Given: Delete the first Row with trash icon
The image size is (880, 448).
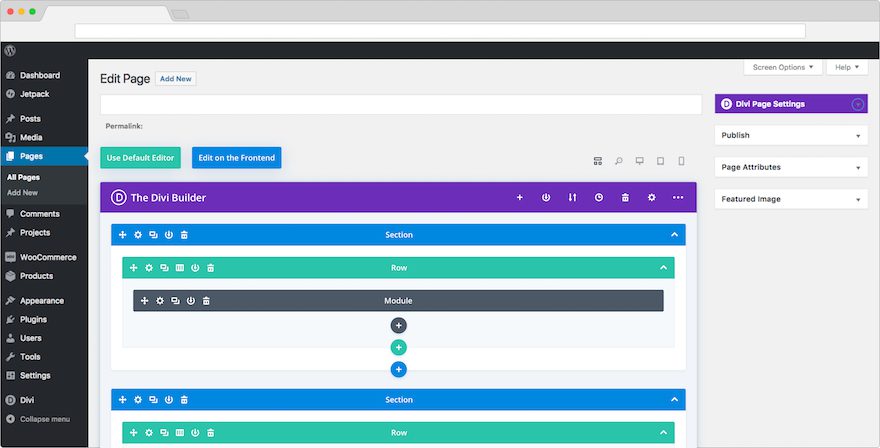Looking at the screenshot, I should coord(210,268).
